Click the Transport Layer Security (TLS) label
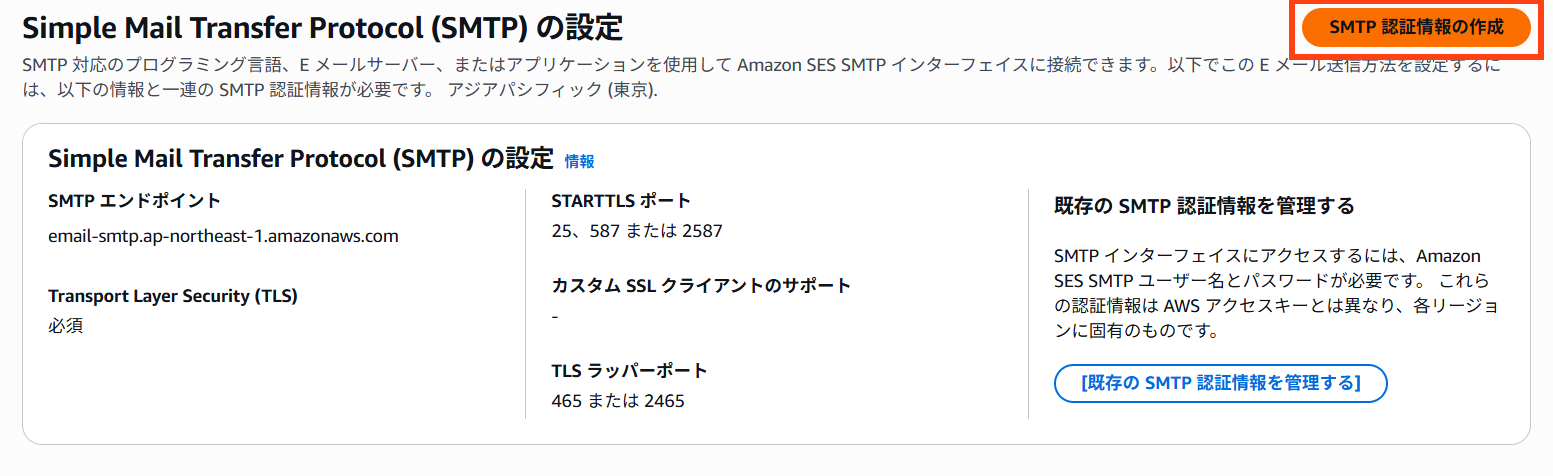Screen dimensions: 1553x476 click(172, 296)
